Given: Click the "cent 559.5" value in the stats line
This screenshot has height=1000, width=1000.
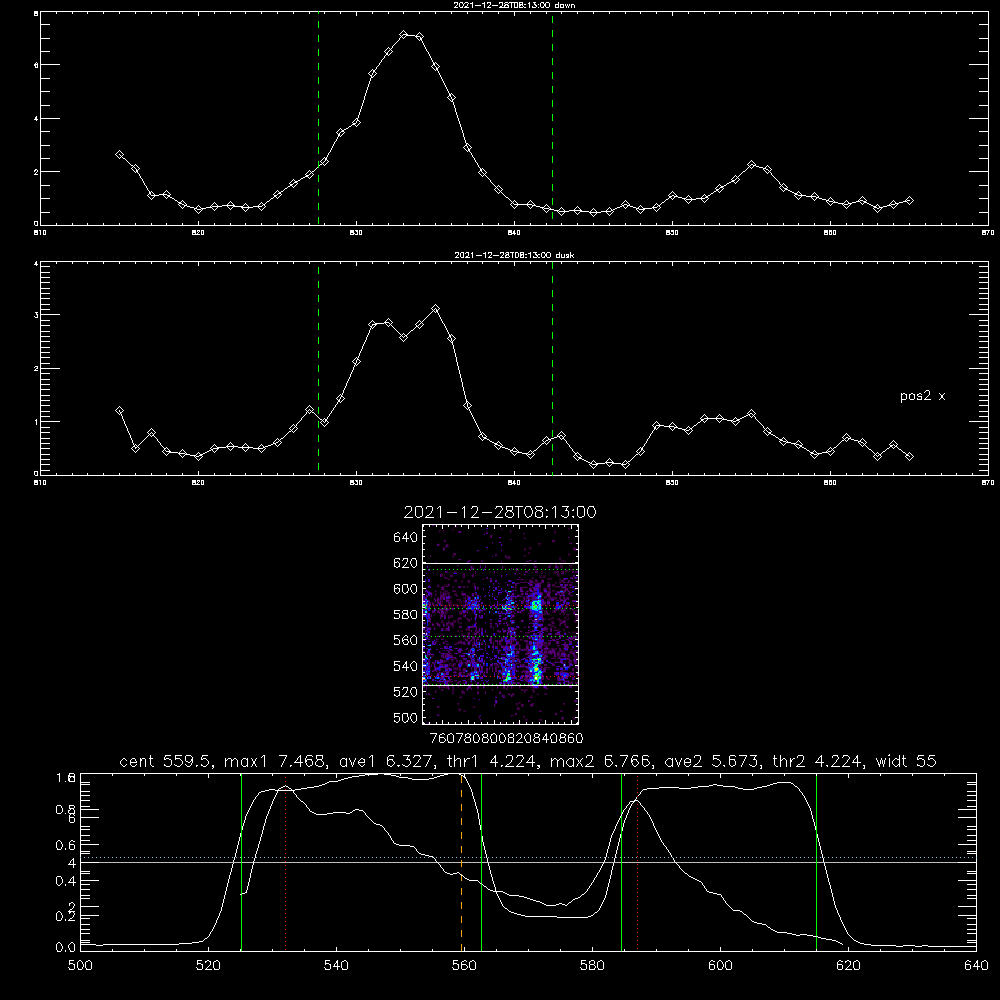Looking at the screenshot, I should (x=168, y=761).
